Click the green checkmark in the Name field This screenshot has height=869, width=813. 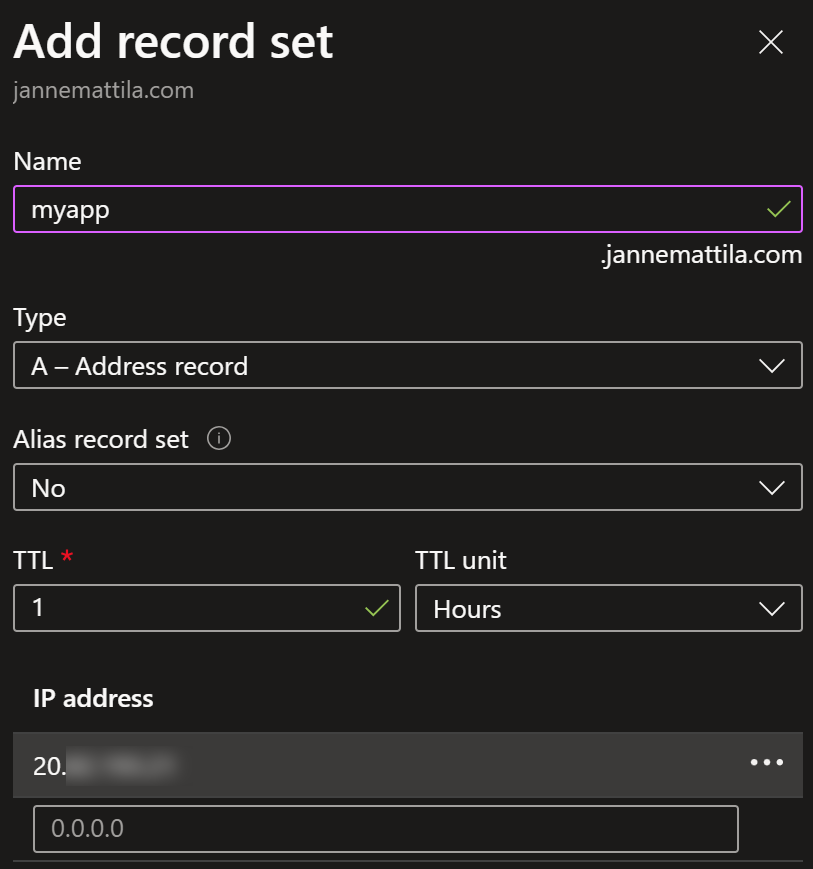pyautogui.click(x=779, y=209)
